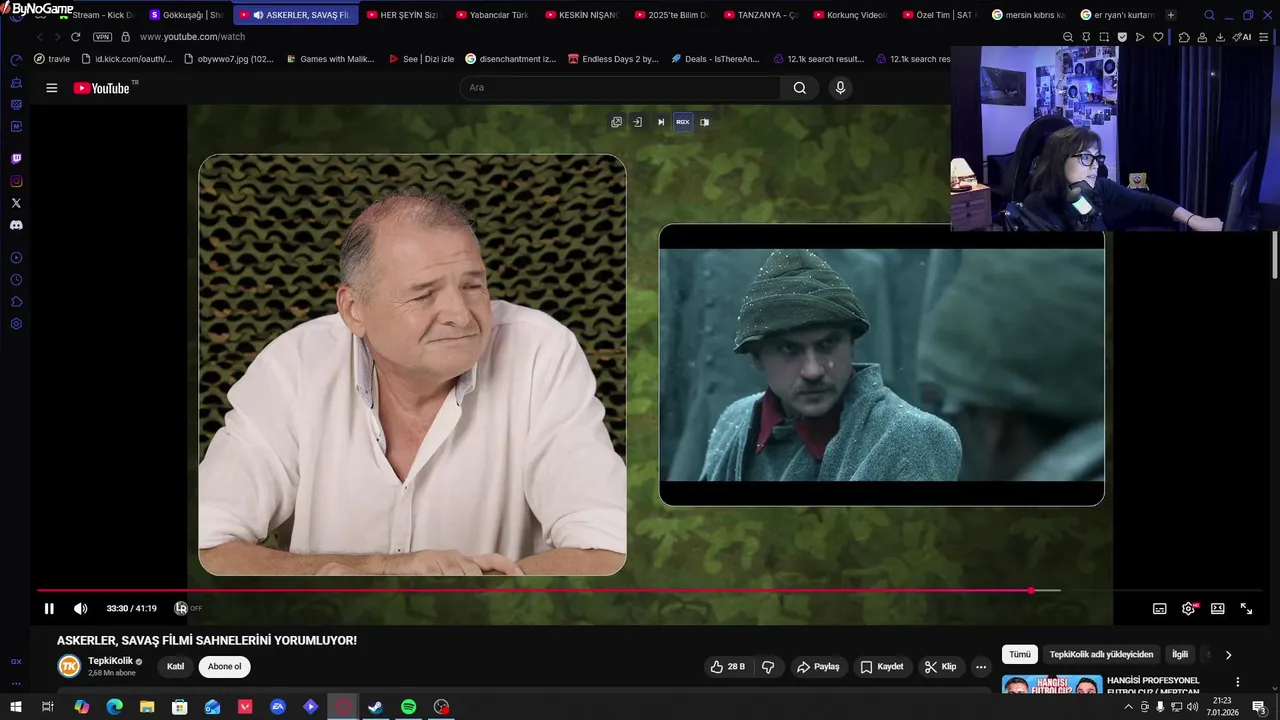Open Discord in the sidebar

coord(16,225)
